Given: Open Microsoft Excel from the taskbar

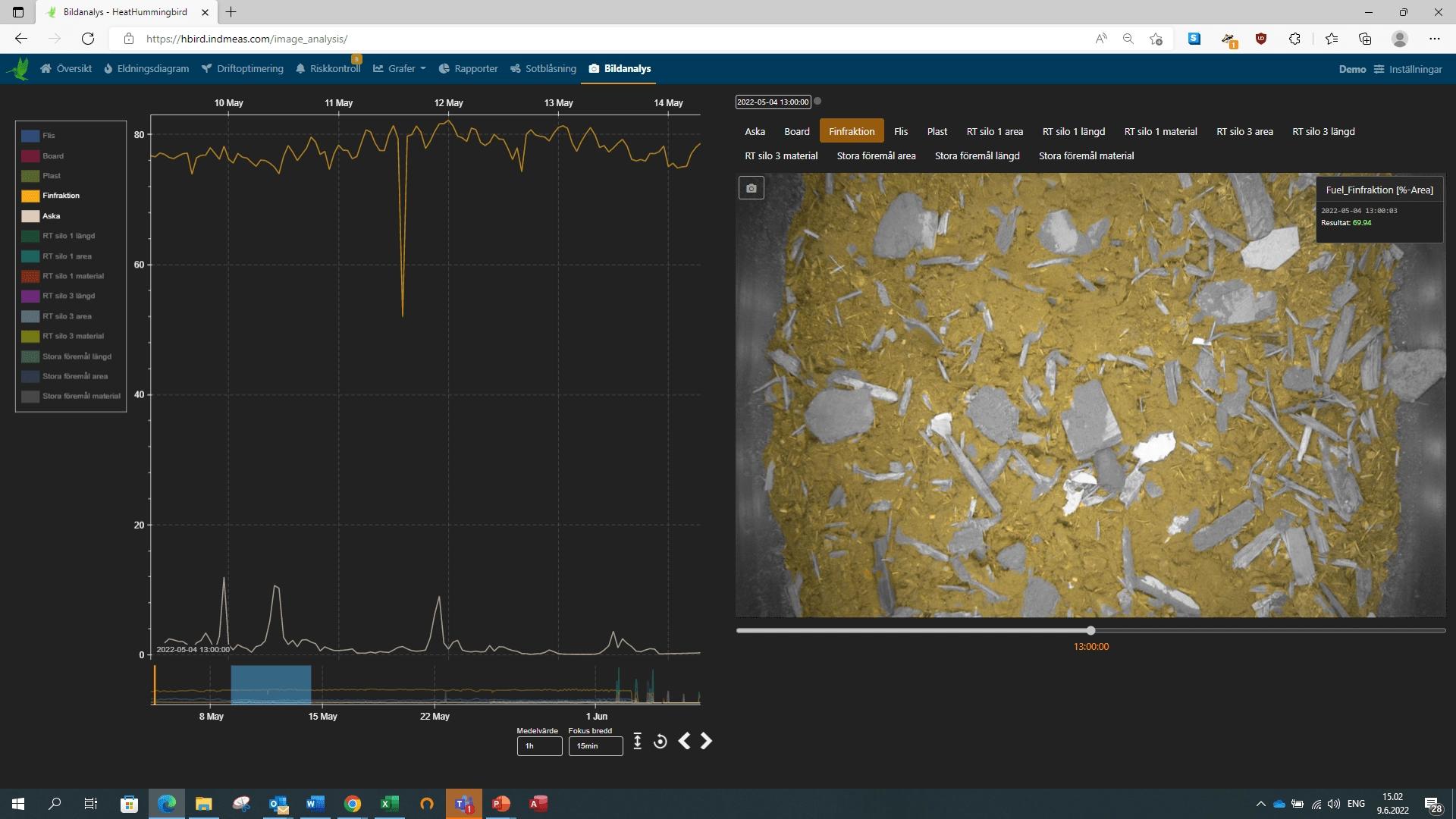Looking at the screenshot, I should pyautogui.click(x=389, y=804).
